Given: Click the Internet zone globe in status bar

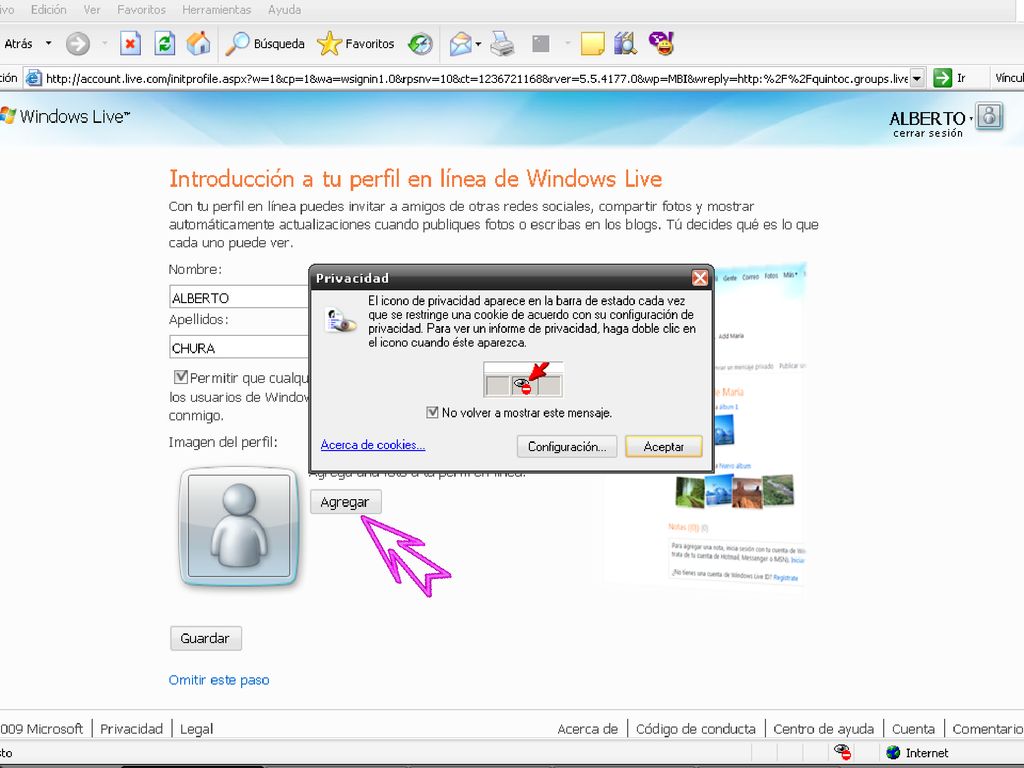Looking at the screenshot, I should click(893, 753).
